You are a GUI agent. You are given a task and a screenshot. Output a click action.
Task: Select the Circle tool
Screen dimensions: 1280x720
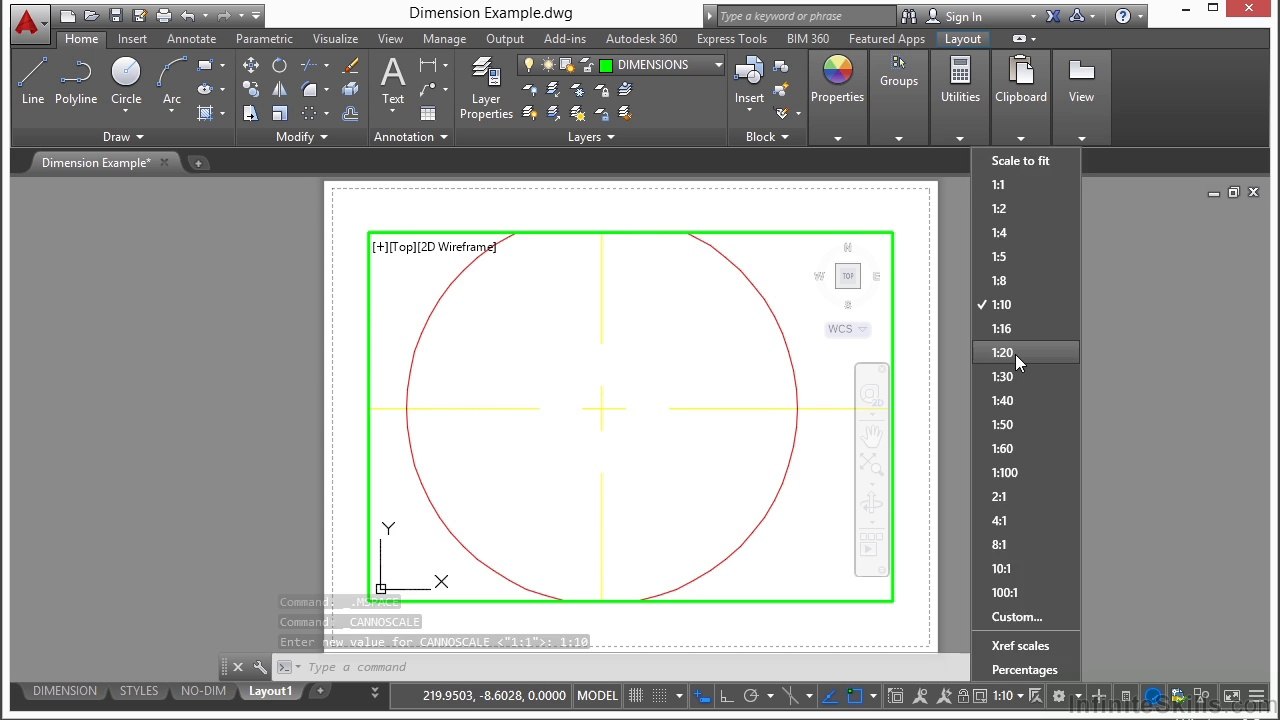(126, 80)
